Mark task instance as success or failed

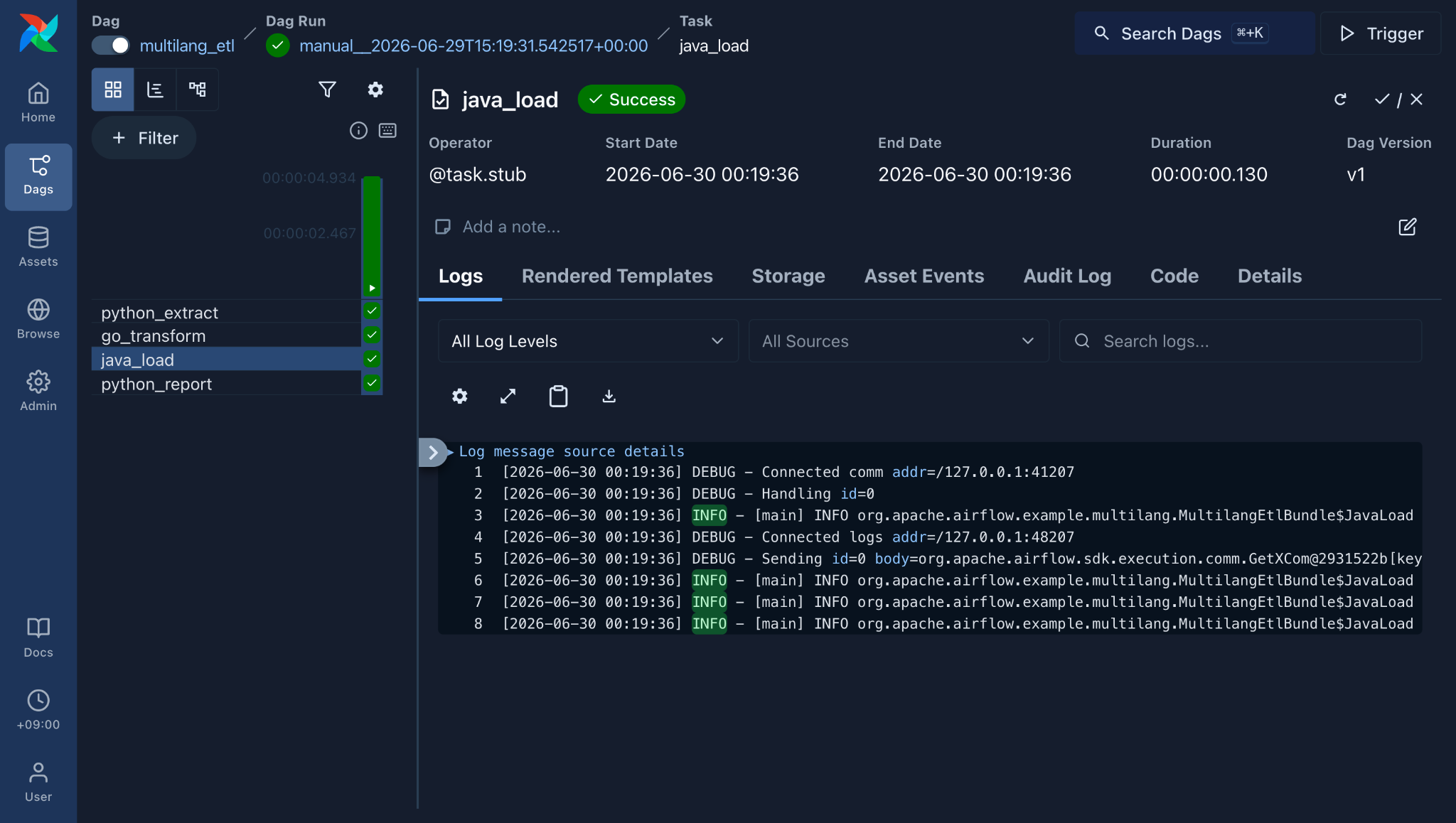[x=1399, y=99]
